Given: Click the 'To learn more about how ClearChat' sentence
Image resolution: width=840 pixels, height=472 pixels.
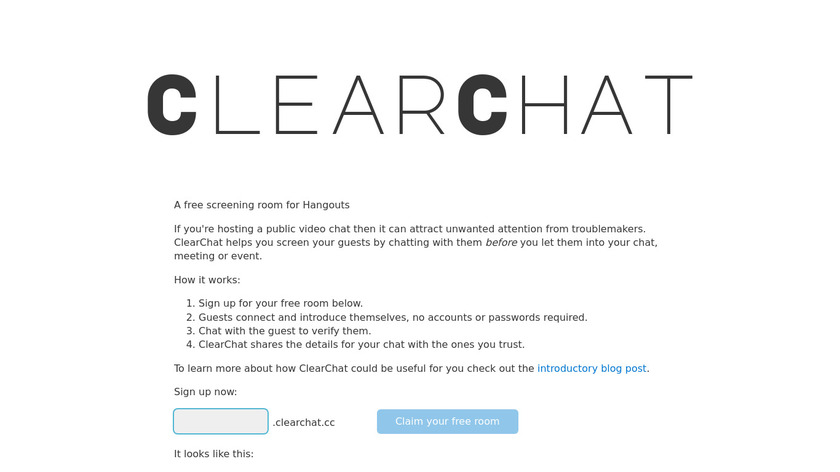Looking at the screenshot, I should [354, 368].
